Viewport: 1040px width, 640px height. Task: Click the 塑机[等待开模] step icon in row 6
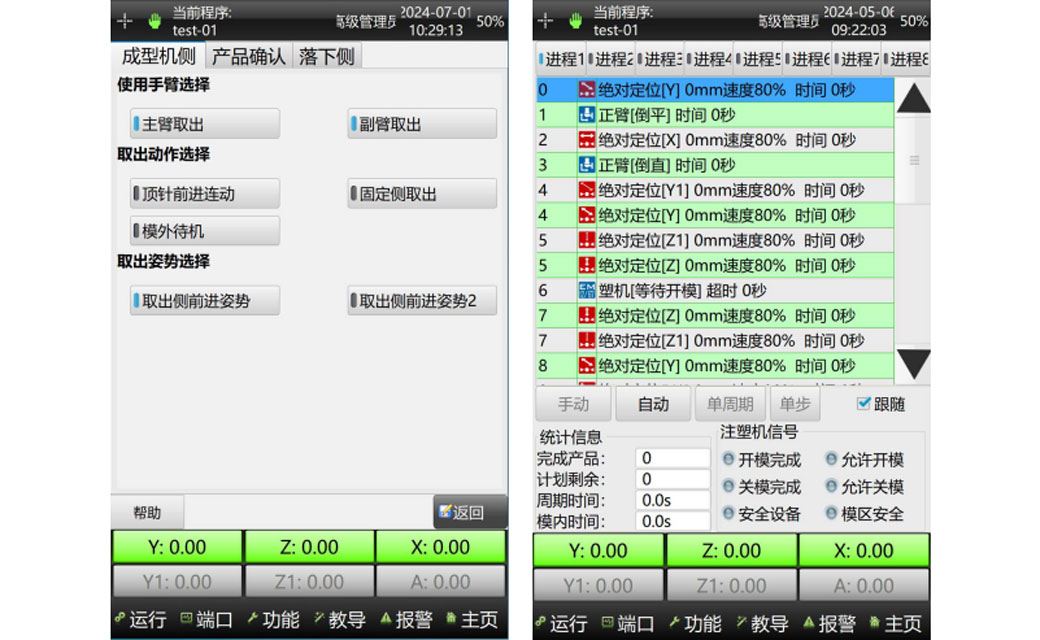tap(587, 290)
